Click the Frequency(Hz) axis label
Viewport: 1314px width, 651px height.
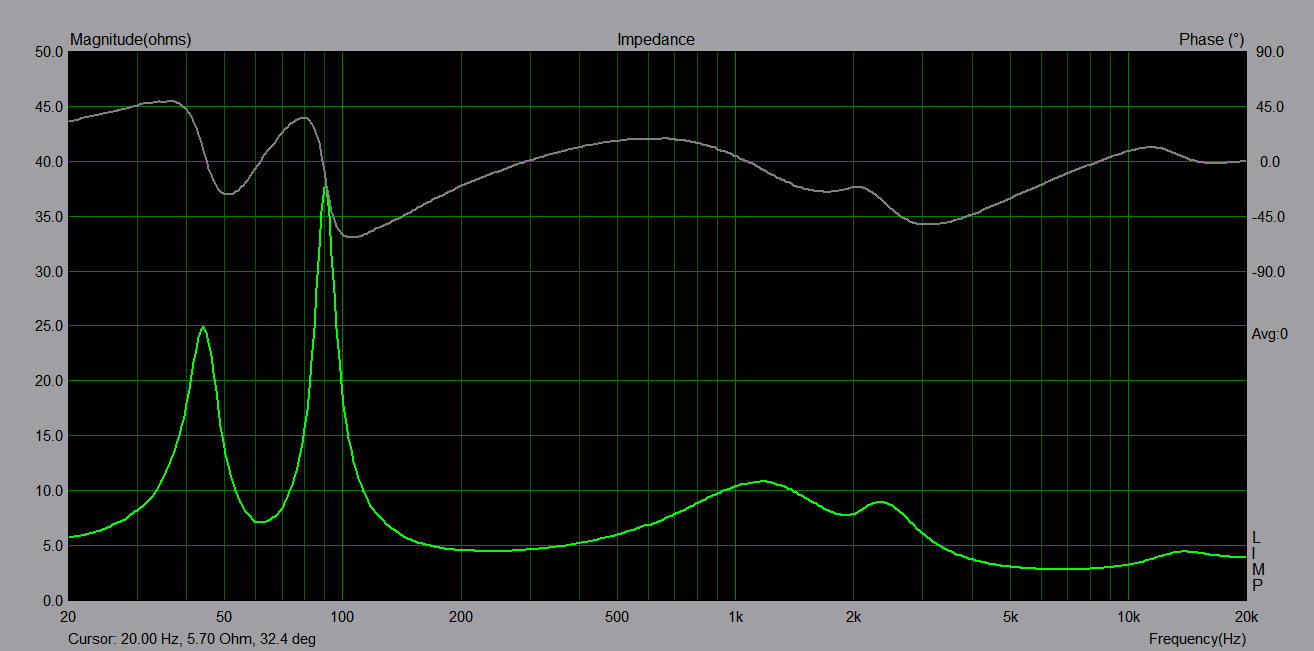[1197, 638]
